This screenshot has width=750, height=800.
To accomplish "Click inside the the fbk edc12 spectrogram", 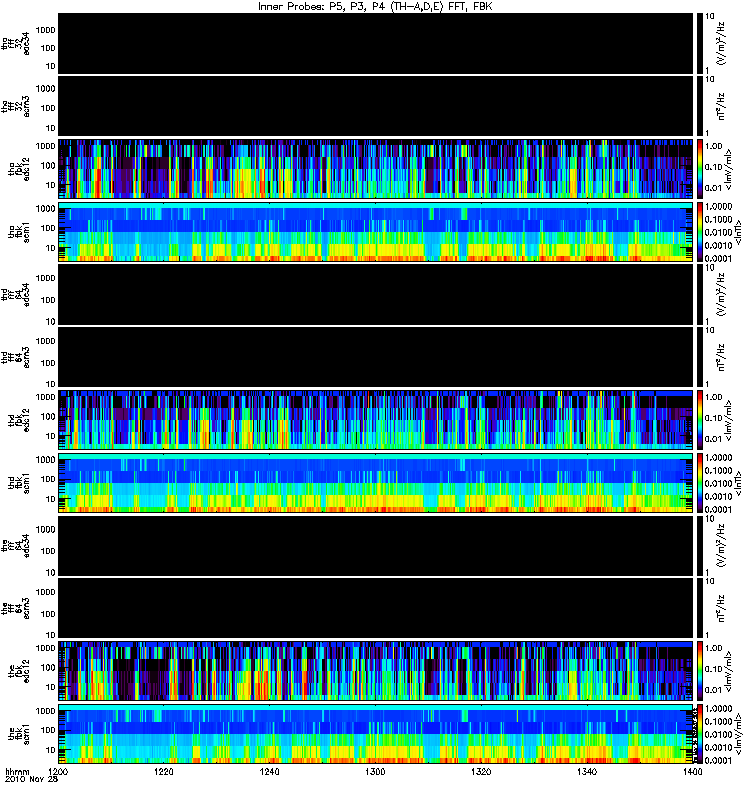I will point(376,671).
